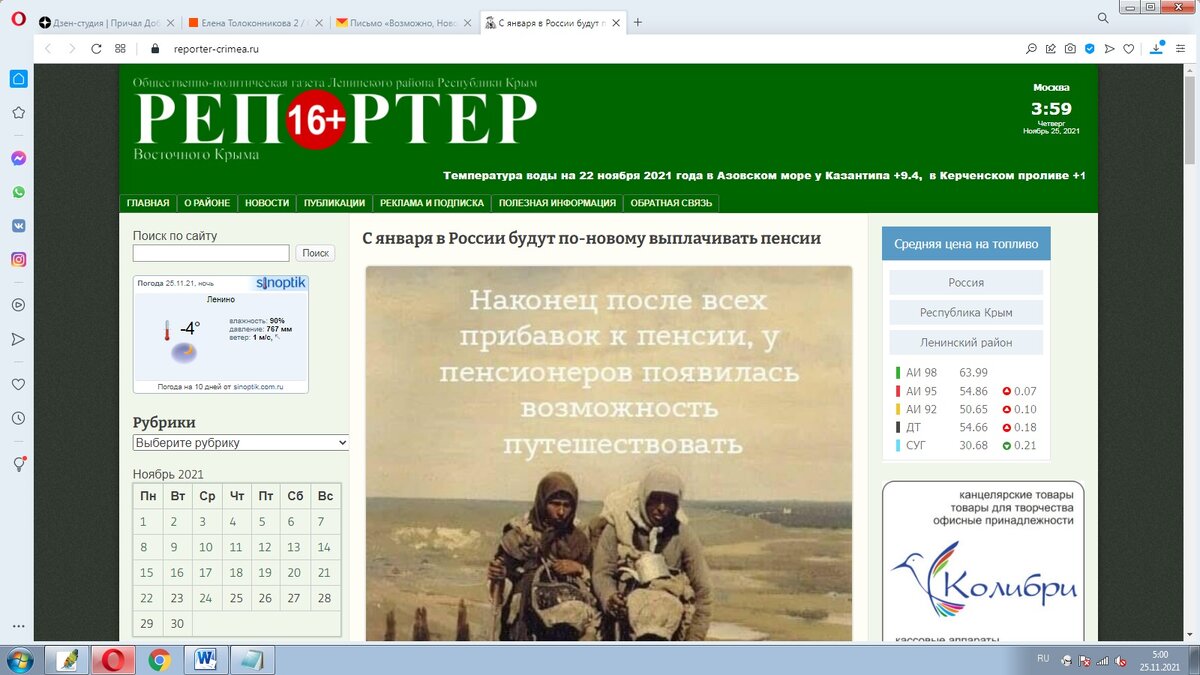Open the Погода на 10 дней link
The image size is (1200, 675).
point(220,386)
